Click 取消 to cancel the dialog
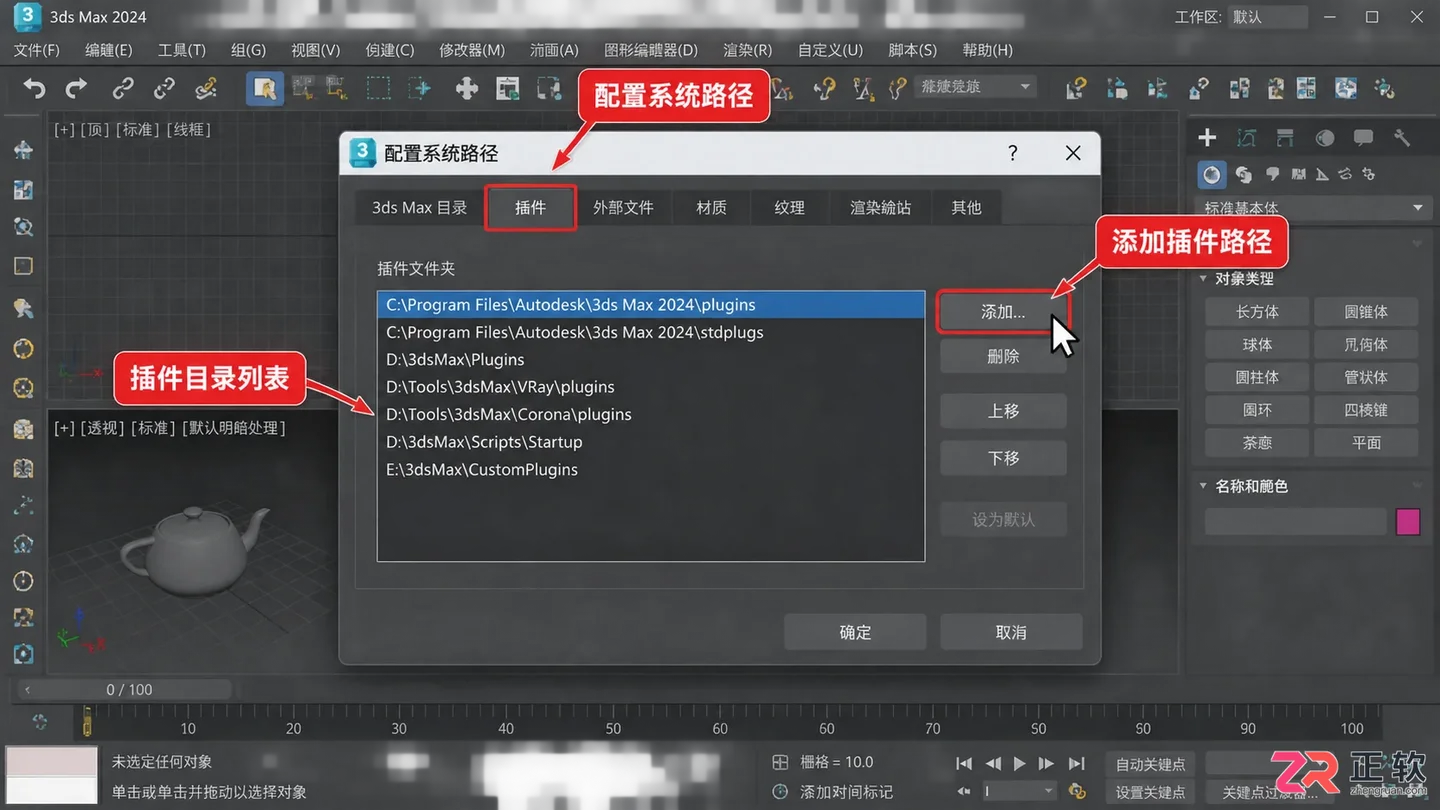Screen dimensions: 1440x810 [x=1011, y=632]
